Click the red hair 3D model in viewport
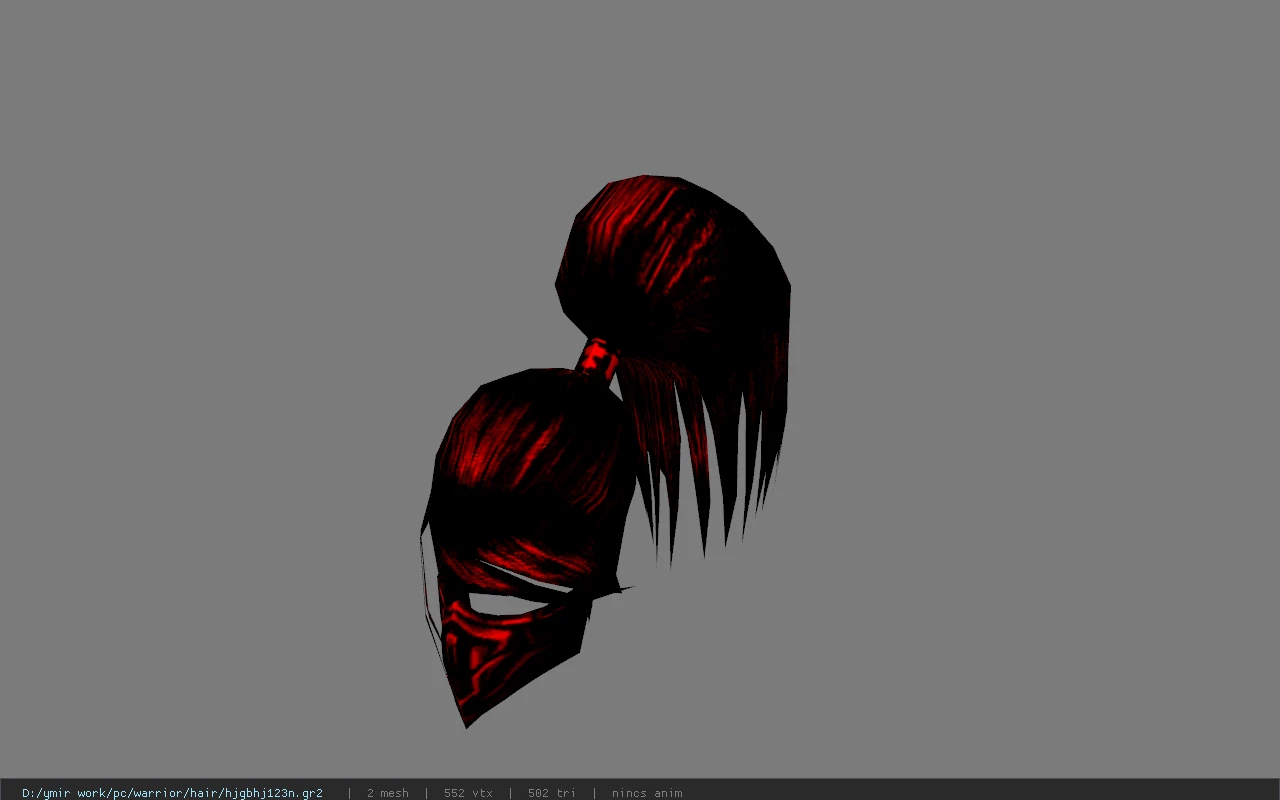 click(605, 450)
